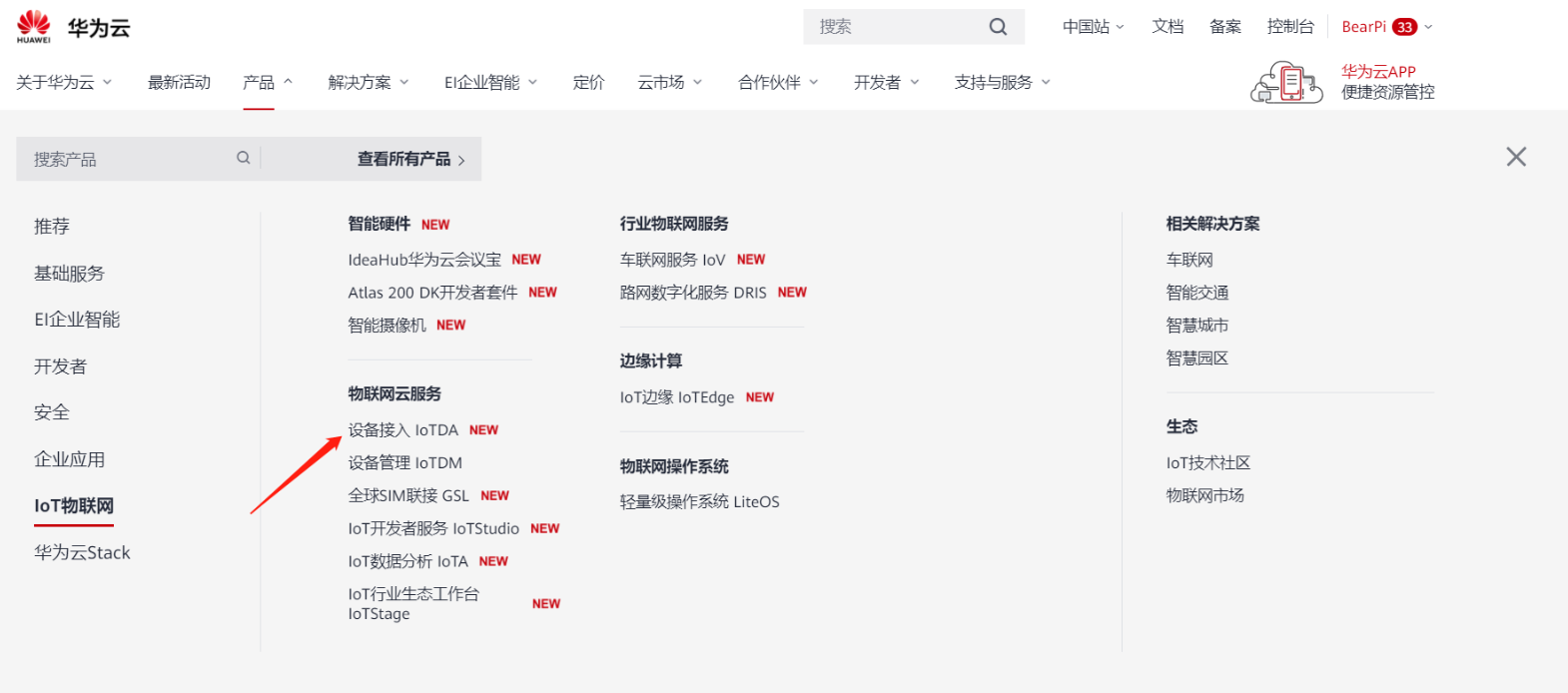Open IoT技术社区 link
Screen dimensions: 1568x693
point(1208,463)
